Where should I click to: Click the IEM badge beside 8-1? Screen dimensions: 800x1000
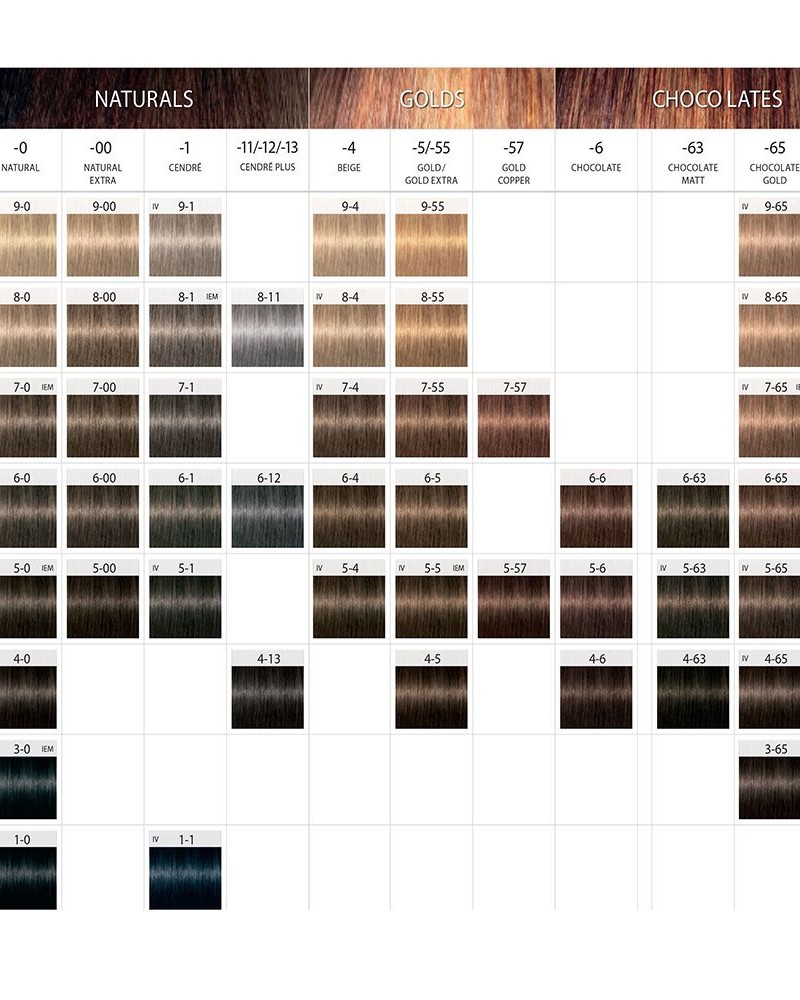click(211, 297)
